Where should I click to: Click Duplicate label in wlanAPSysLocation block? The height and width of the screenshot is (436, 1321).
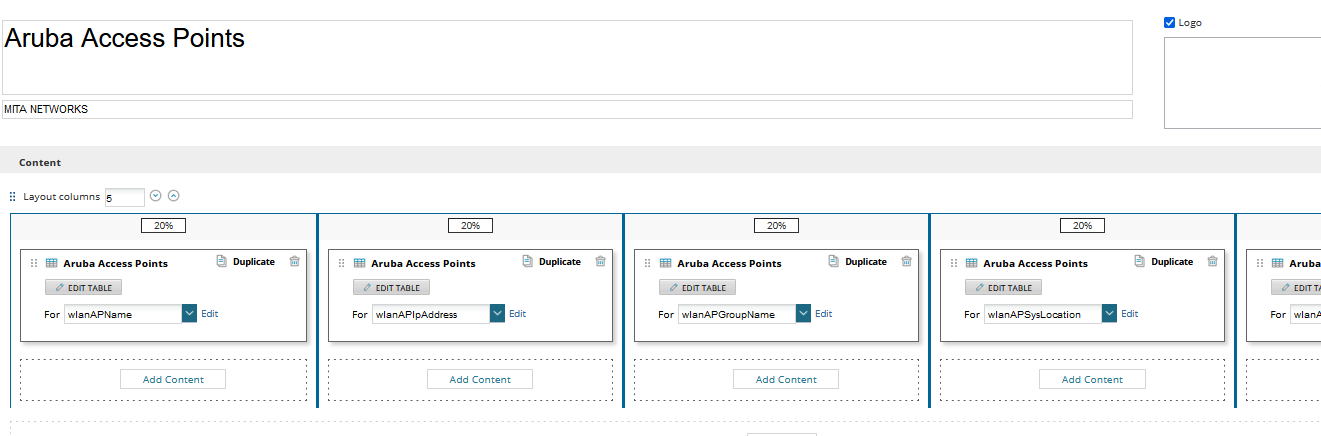click(1172, 262)
